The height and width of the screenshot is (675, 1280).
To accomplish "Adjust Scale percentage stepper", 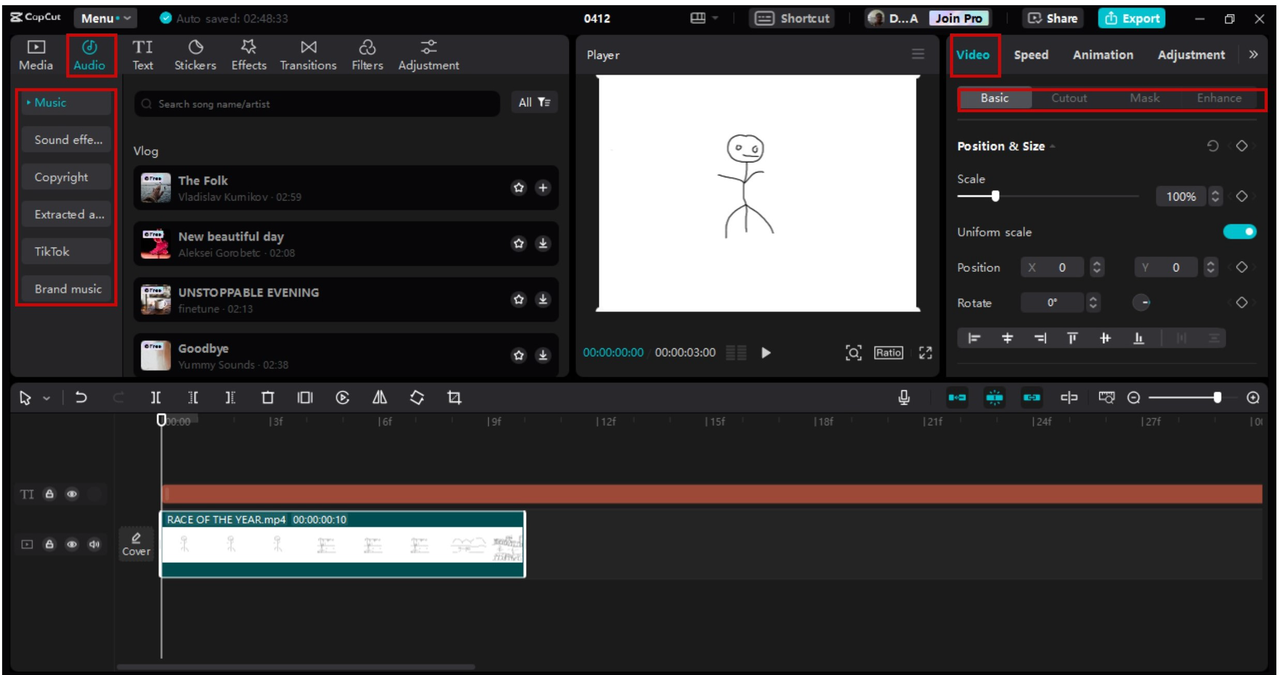I will click(x=1215, y=197).
